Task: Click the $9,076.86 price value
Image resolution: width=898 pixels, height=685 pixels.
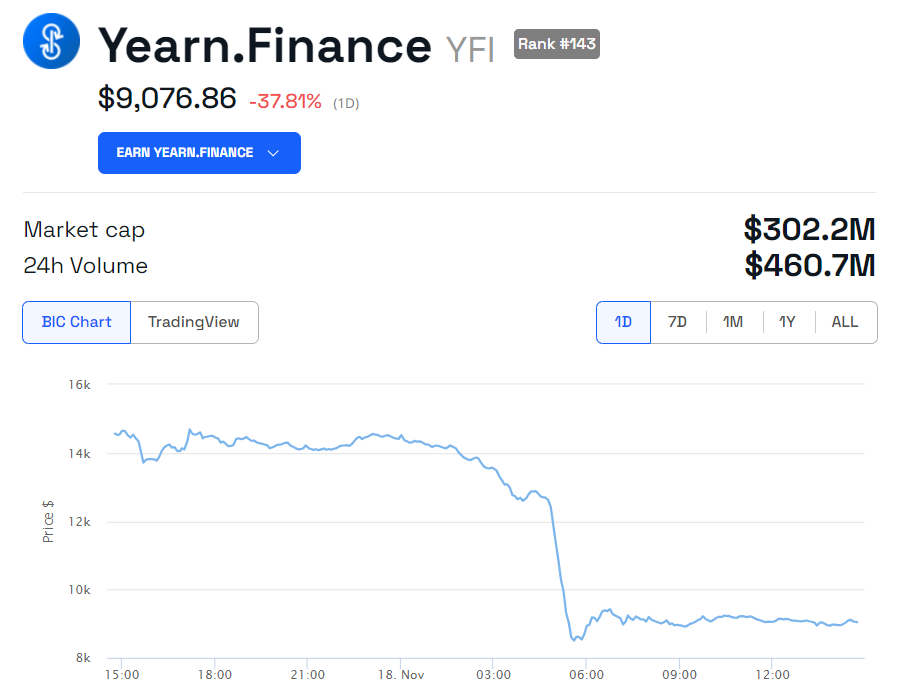Action: tap(167, 99)
